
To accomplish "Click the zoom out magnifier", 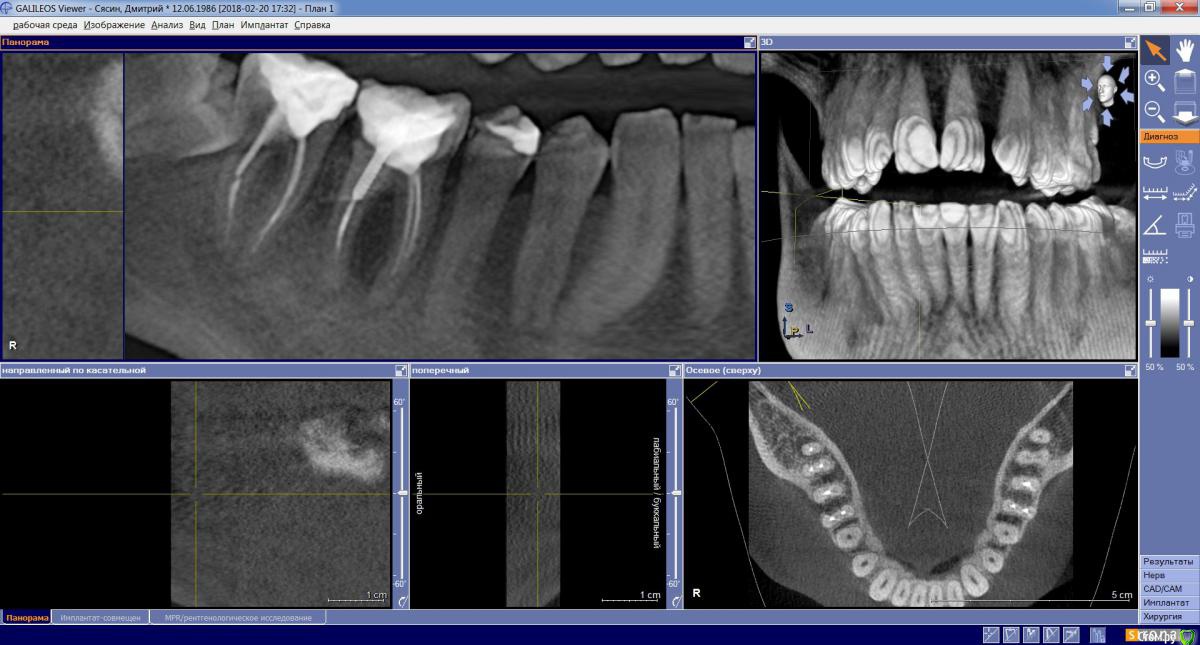I will pos(1154,110).
